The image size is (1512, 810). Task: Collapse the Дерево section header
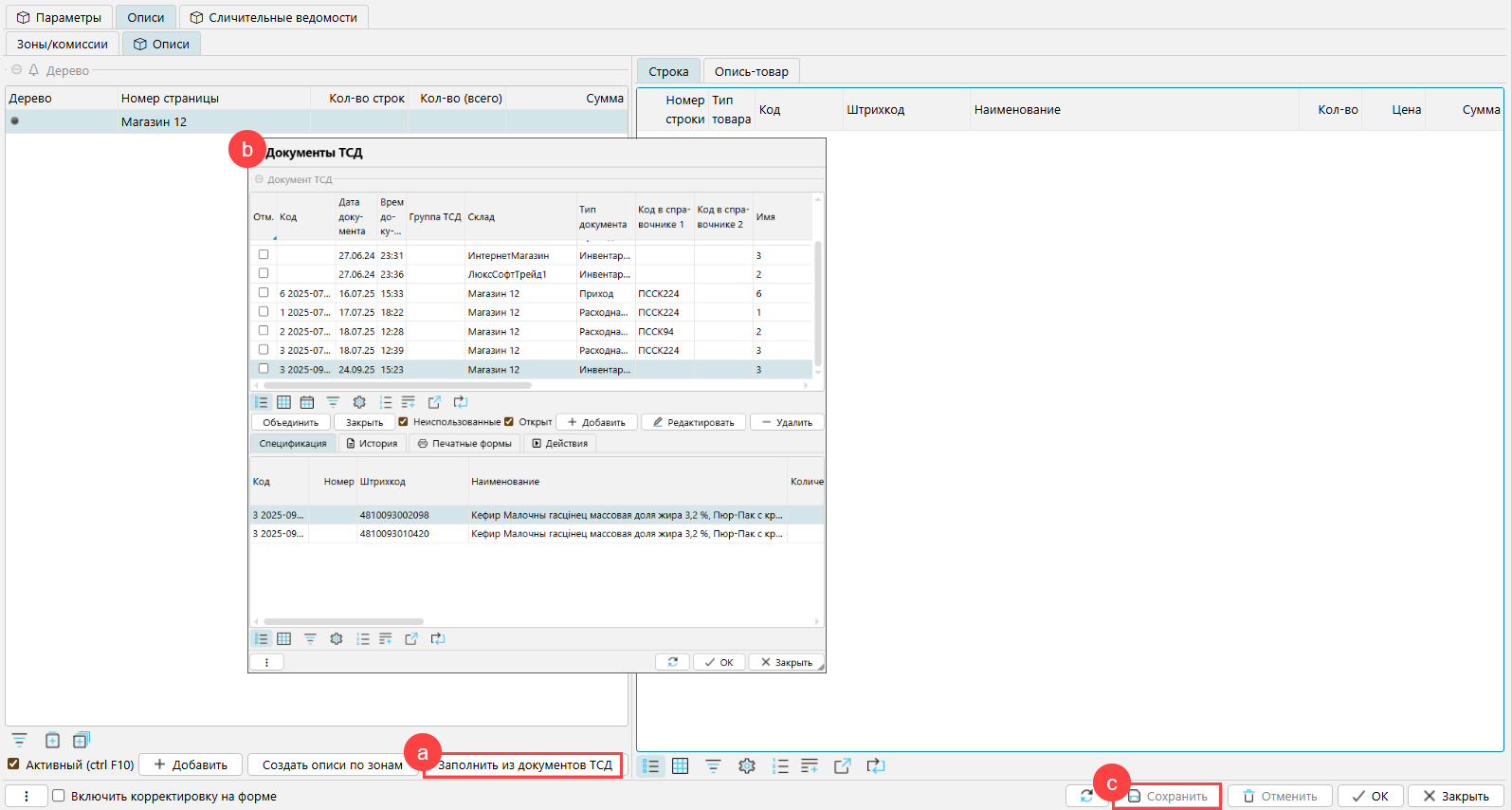pos(16,70)
